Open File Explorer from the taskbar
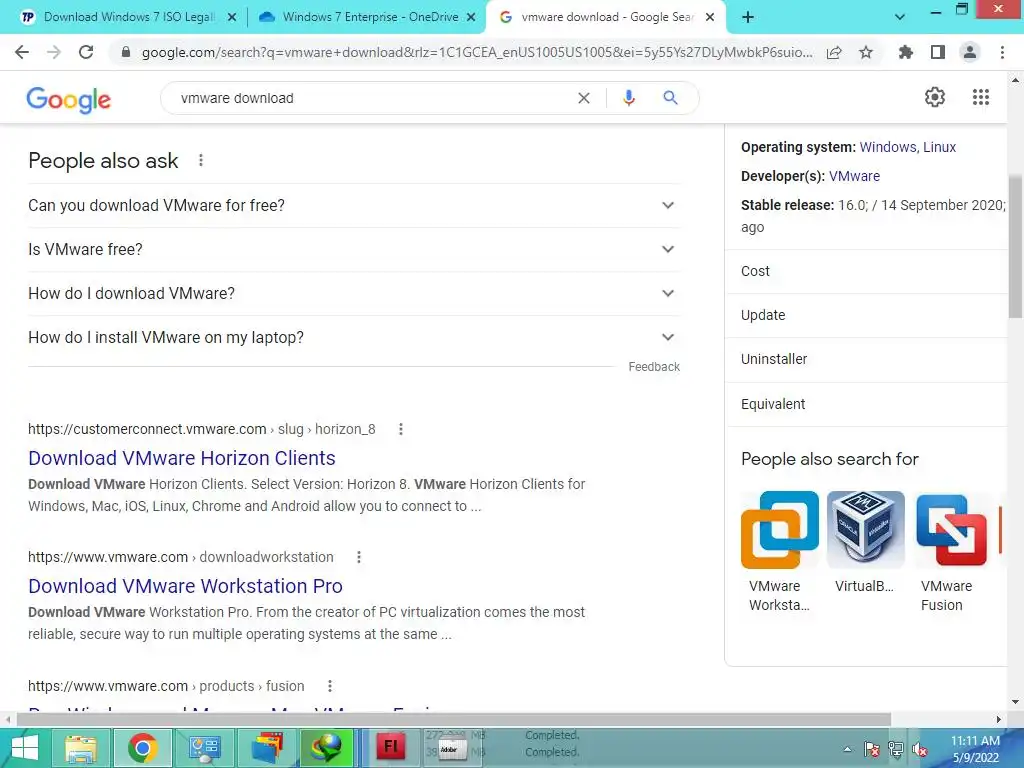The height and width of the screenshot is (768, 1024). point(80,748)
